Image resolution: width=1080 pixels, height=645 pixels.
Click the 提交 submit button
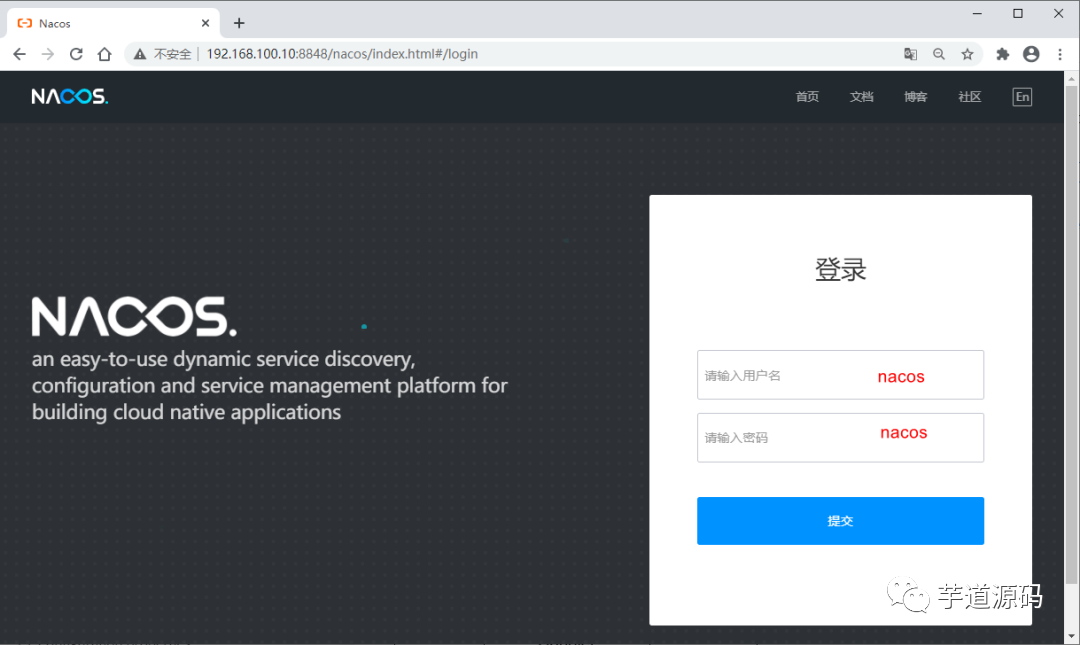tap(840, 521)
